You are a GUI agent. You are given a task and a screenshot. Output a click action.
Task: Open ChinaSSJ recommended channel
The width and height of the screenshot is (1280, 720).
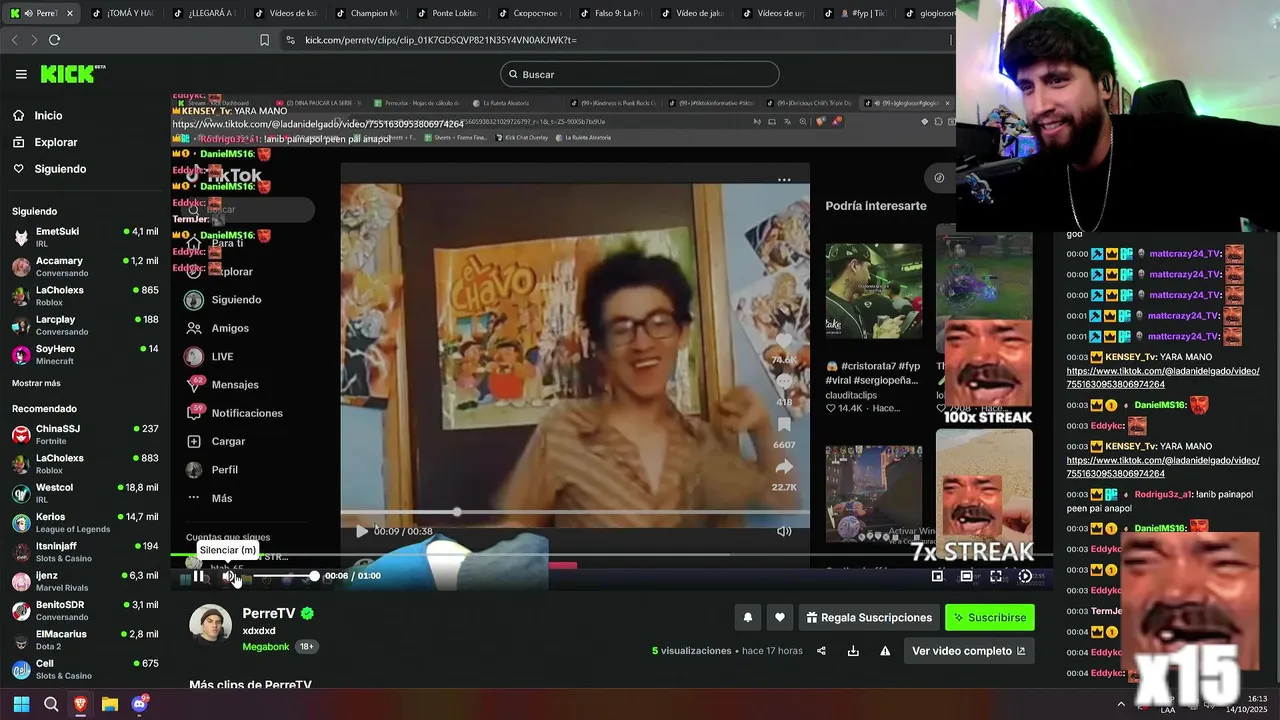click(x=85, y=435)
